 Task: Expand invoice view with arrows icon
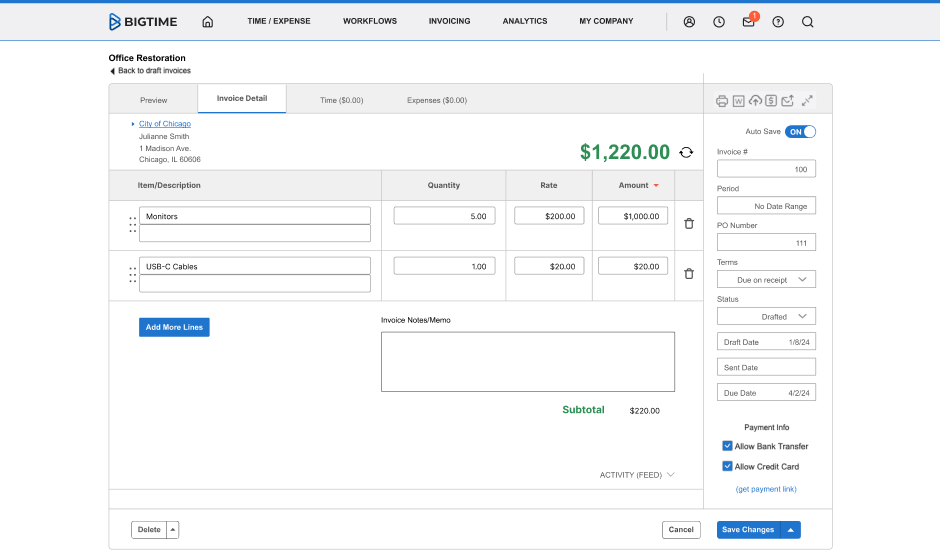(x=808, y=101)
